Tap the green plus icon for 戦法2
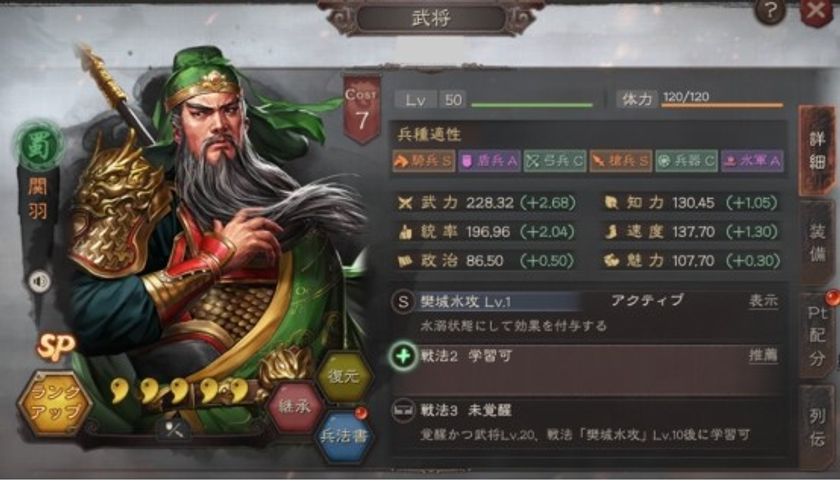The width and height of the screenshot is (840, 481). (x=403, y=355)
